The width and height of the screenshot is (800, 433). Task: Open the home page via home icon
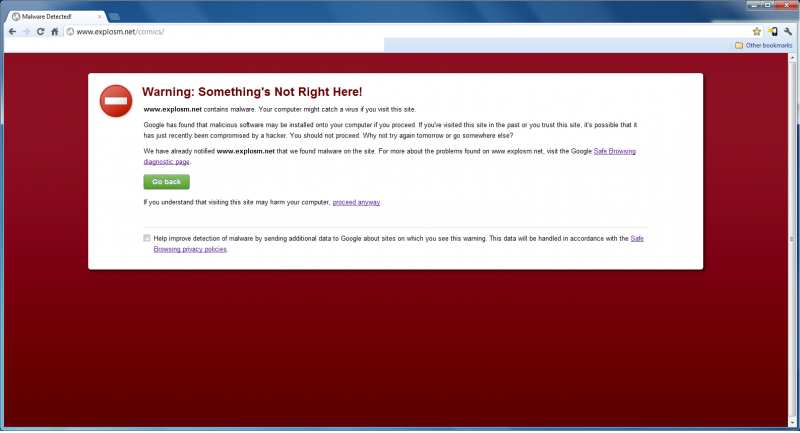(55, 32)
